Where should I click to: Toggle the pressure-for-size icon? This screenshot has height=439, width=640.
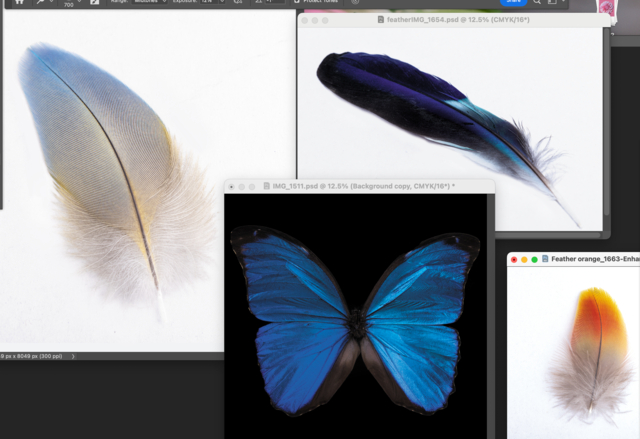click(x=354, y=3)
